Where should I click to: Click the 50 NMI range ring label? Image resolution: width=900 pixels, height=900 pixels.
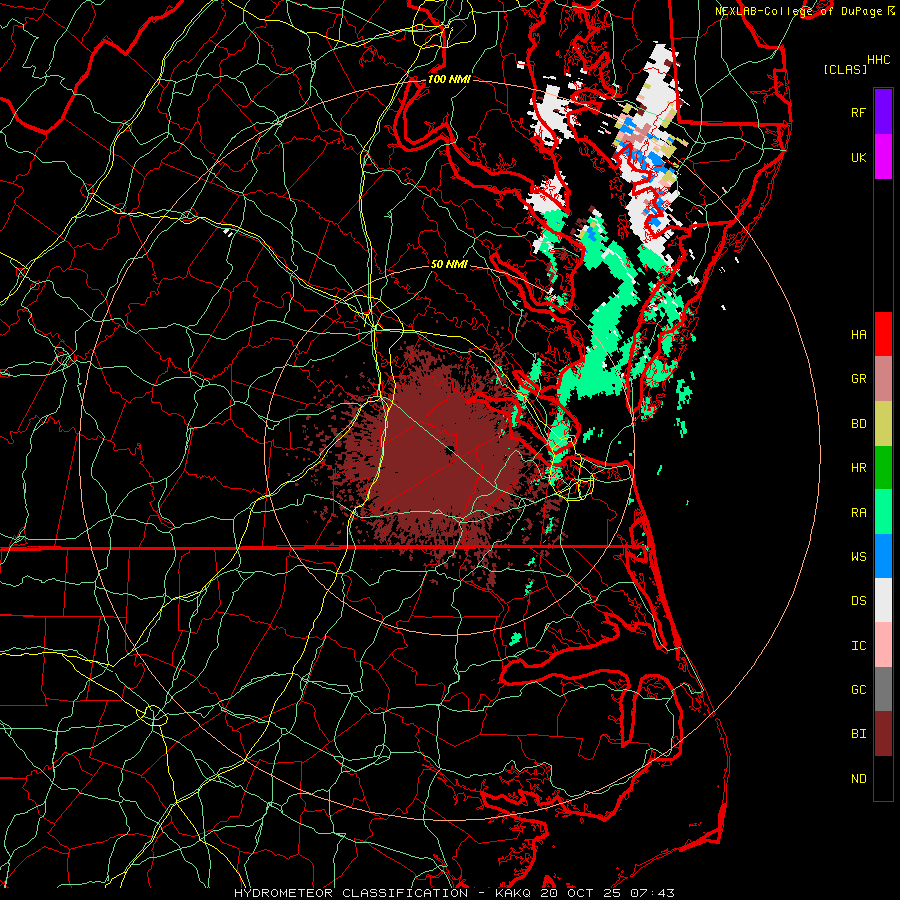pyautogui.click(x=449, y=265)
